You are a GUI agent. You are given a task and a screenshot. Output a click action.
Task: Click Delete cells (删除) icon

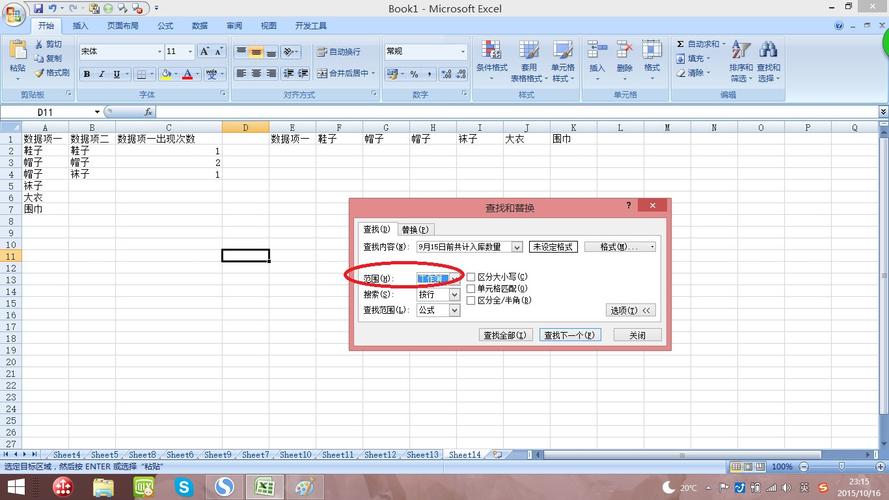pos(624,50)
